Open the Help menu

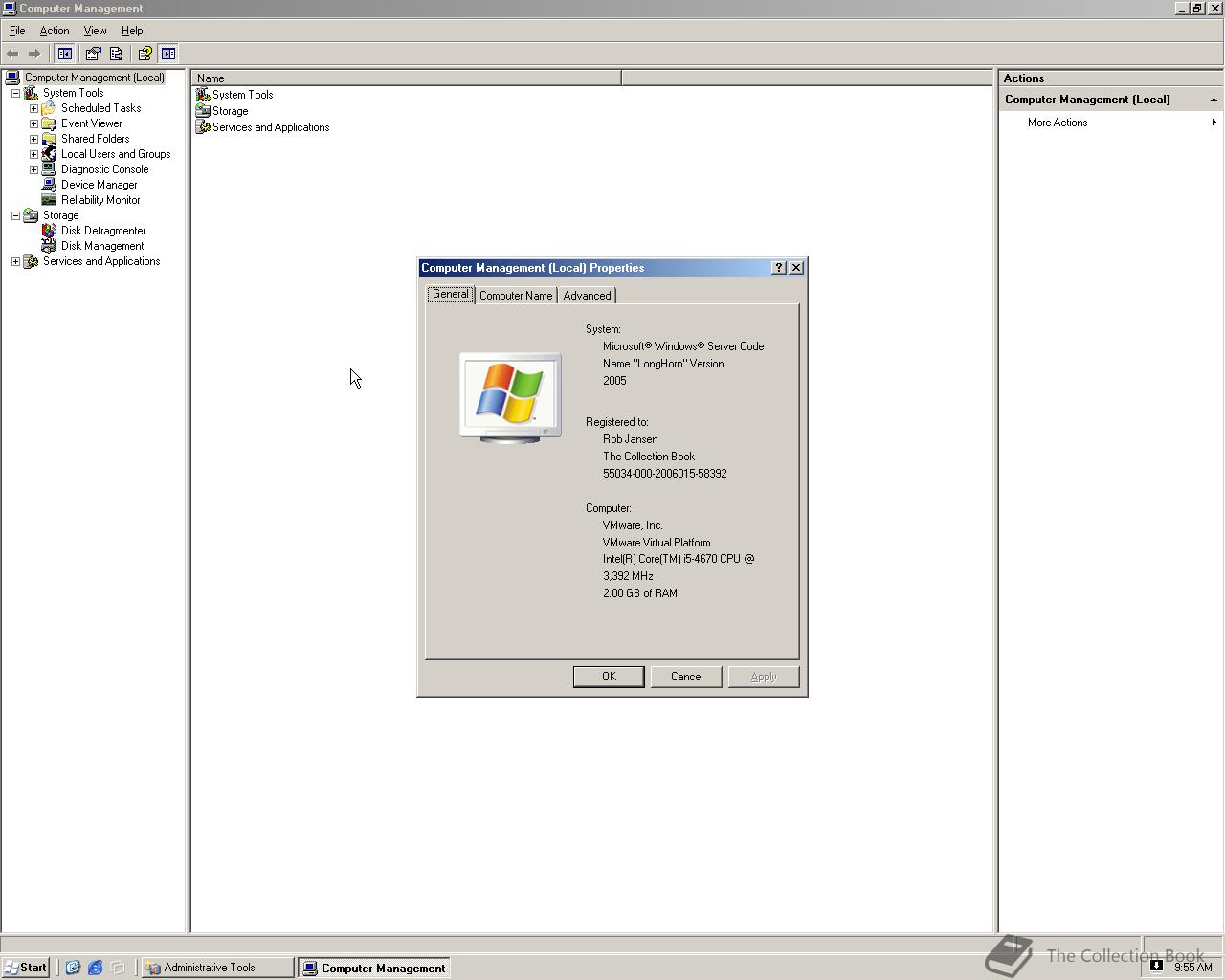(x=132, y=31)
